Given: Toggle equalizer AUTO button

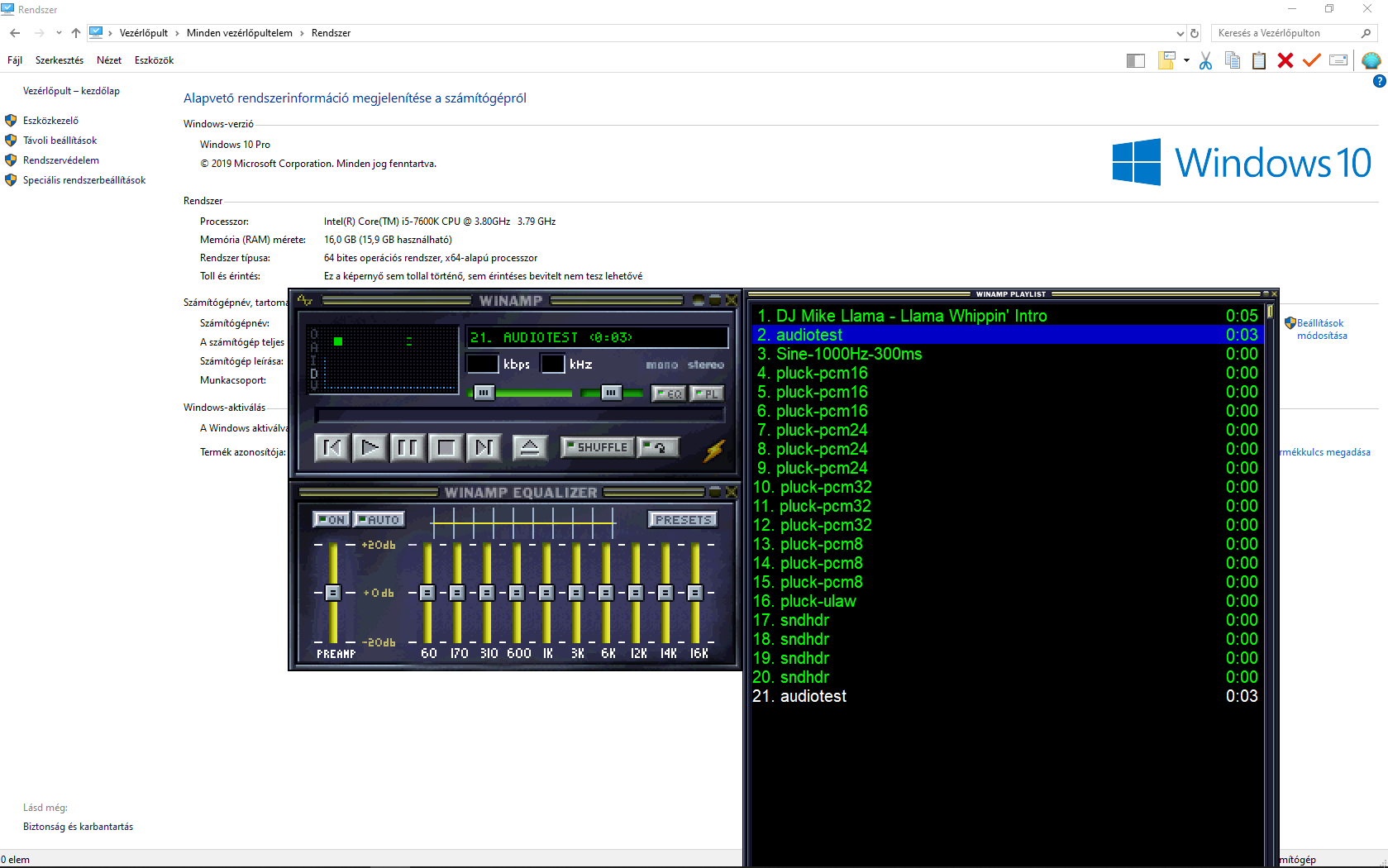Looking at the screenshot, I should [x=379, y=519].
